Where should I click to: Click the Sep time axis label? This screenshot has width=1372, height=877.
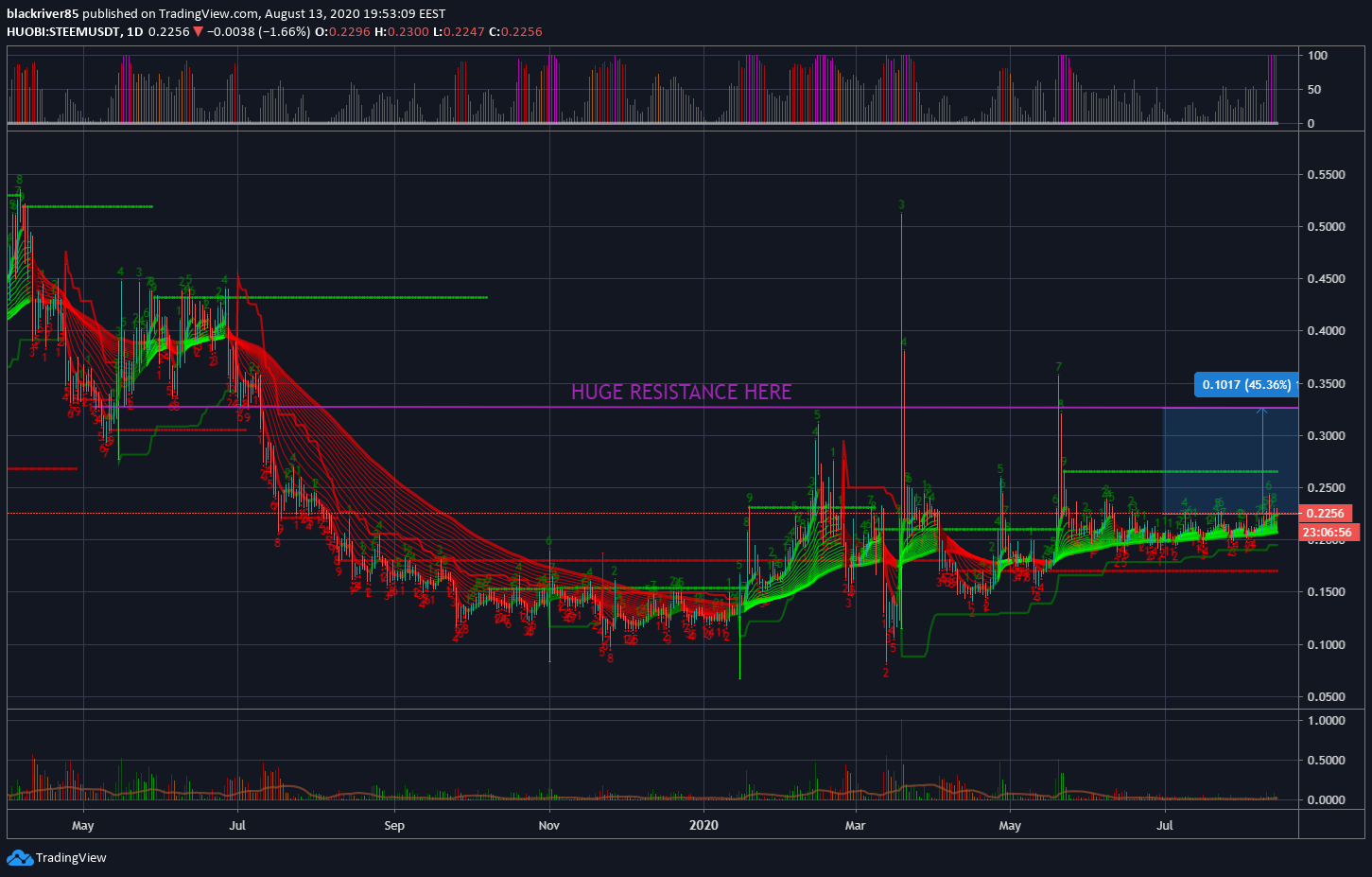point(394,826)
